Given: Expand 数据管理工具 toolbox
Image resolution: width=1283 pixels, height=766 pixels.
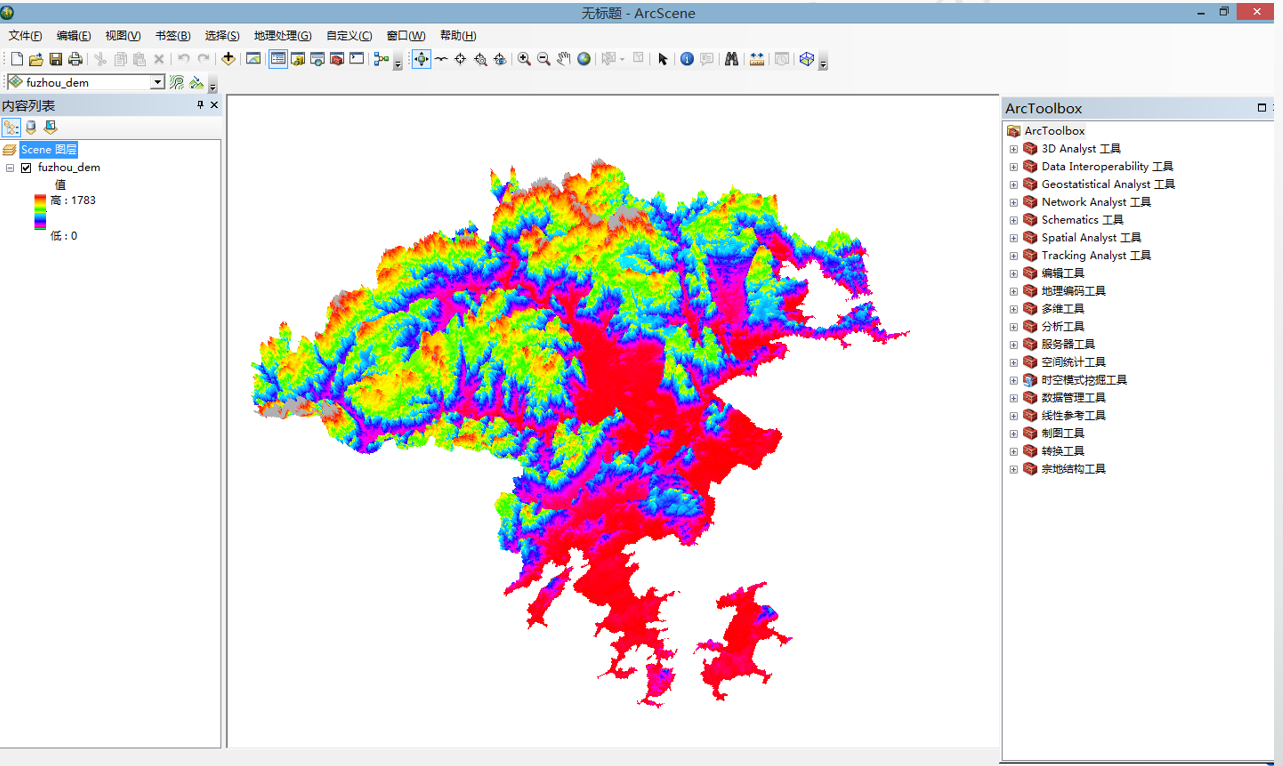Looking at the screenshot, I should (x=1013, y=398).
